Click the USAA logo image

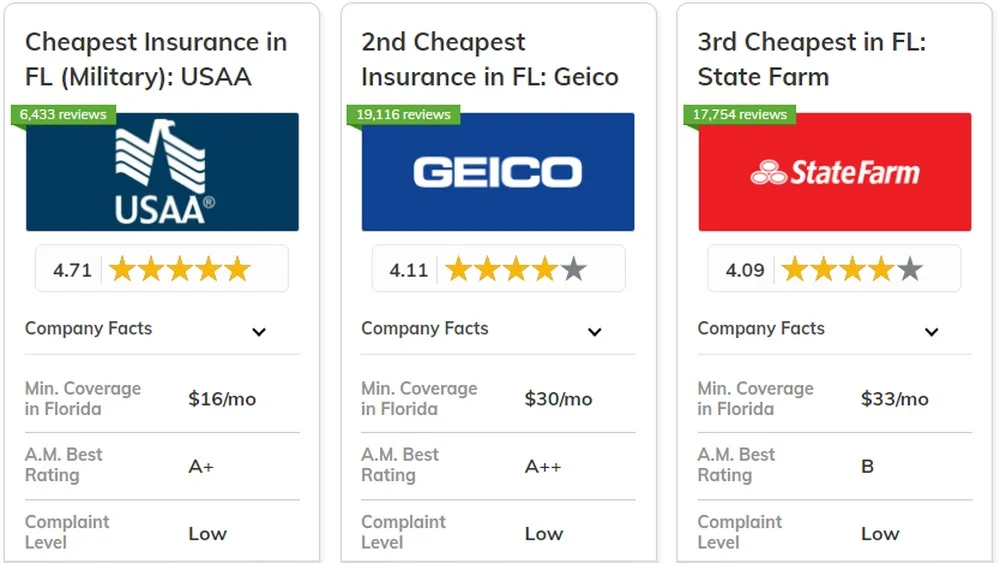[162, 172]
